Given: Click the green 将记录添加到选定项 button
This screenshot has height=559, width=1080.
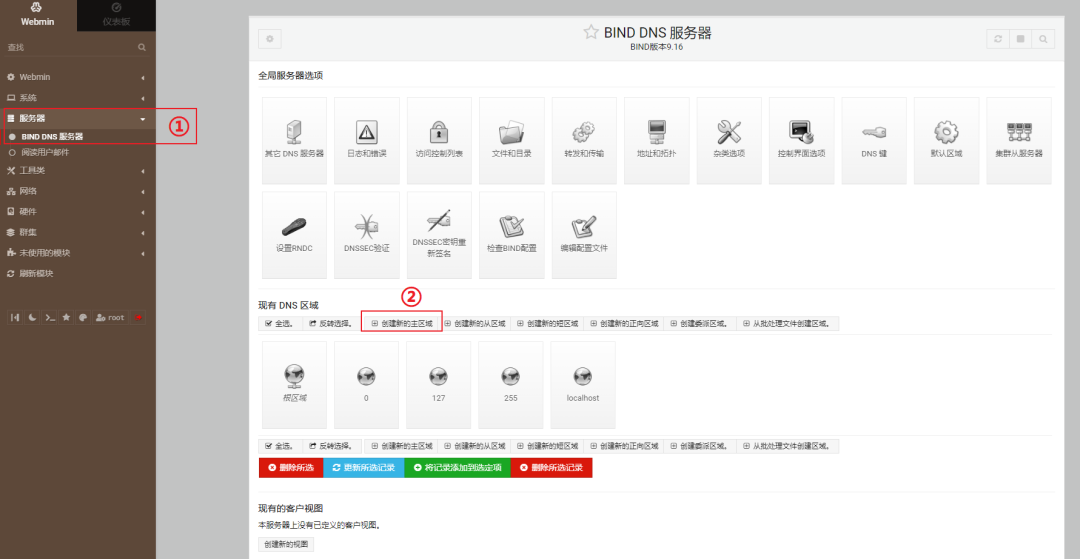Looking at the screenshot, I should [457, 467].
